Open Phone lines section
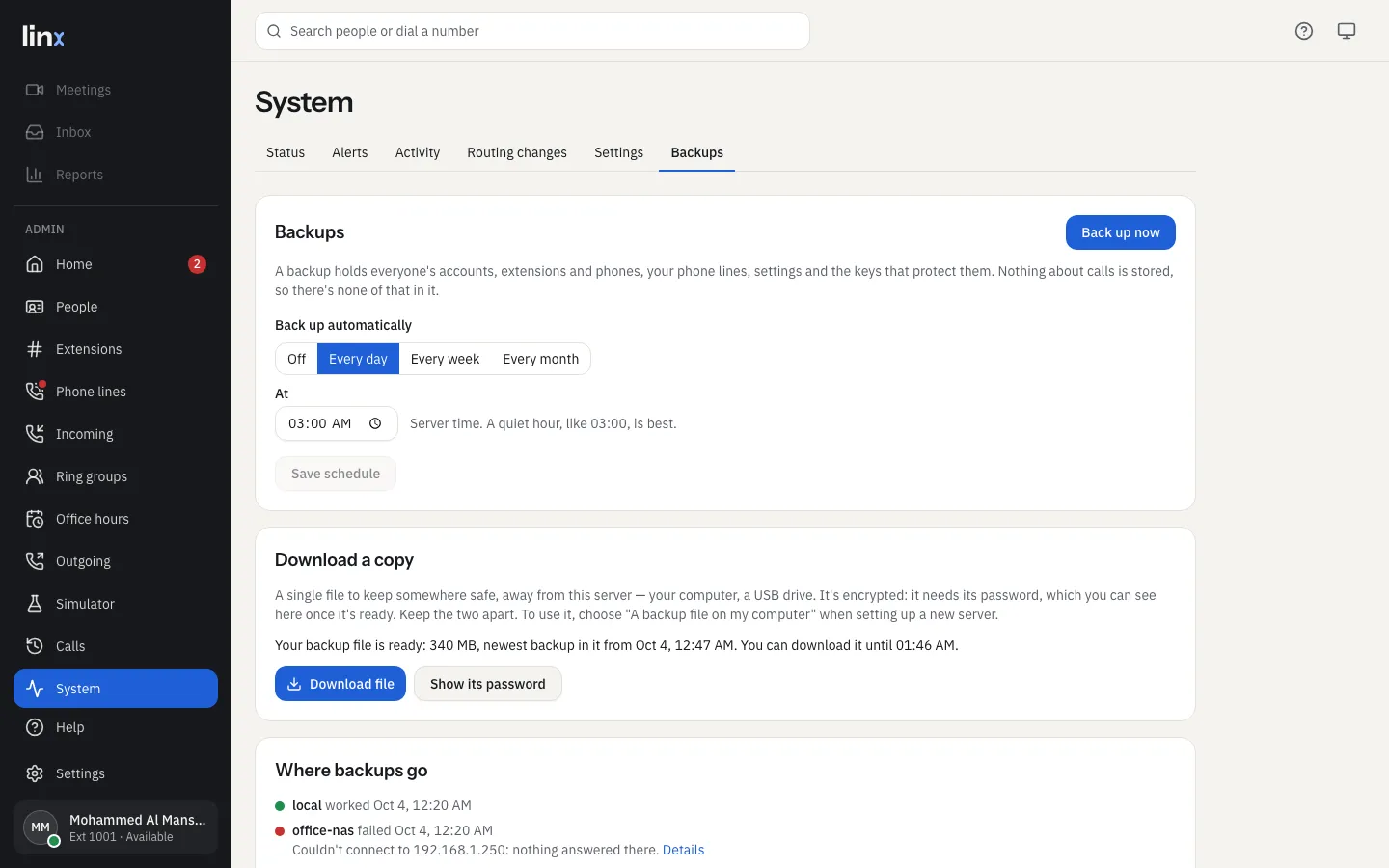 pyautogui.click(x=116, y=392)
